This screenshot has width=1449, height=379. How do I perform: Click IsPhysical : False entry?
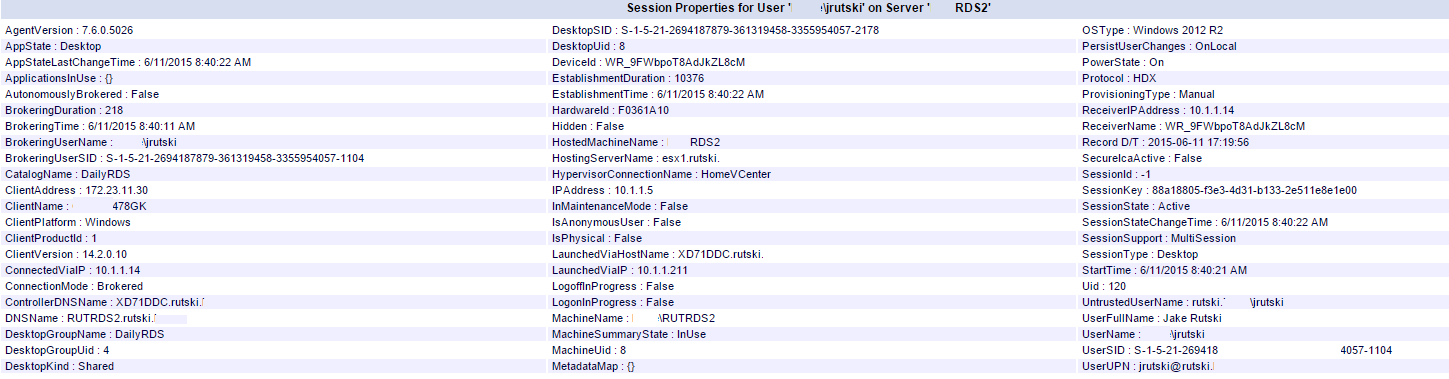coord(597,238)
